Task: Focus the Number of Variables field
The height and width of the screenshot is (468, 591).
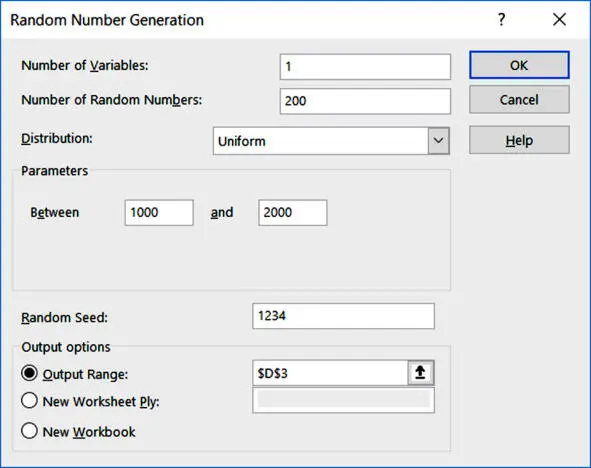Action: pos(365,67)
